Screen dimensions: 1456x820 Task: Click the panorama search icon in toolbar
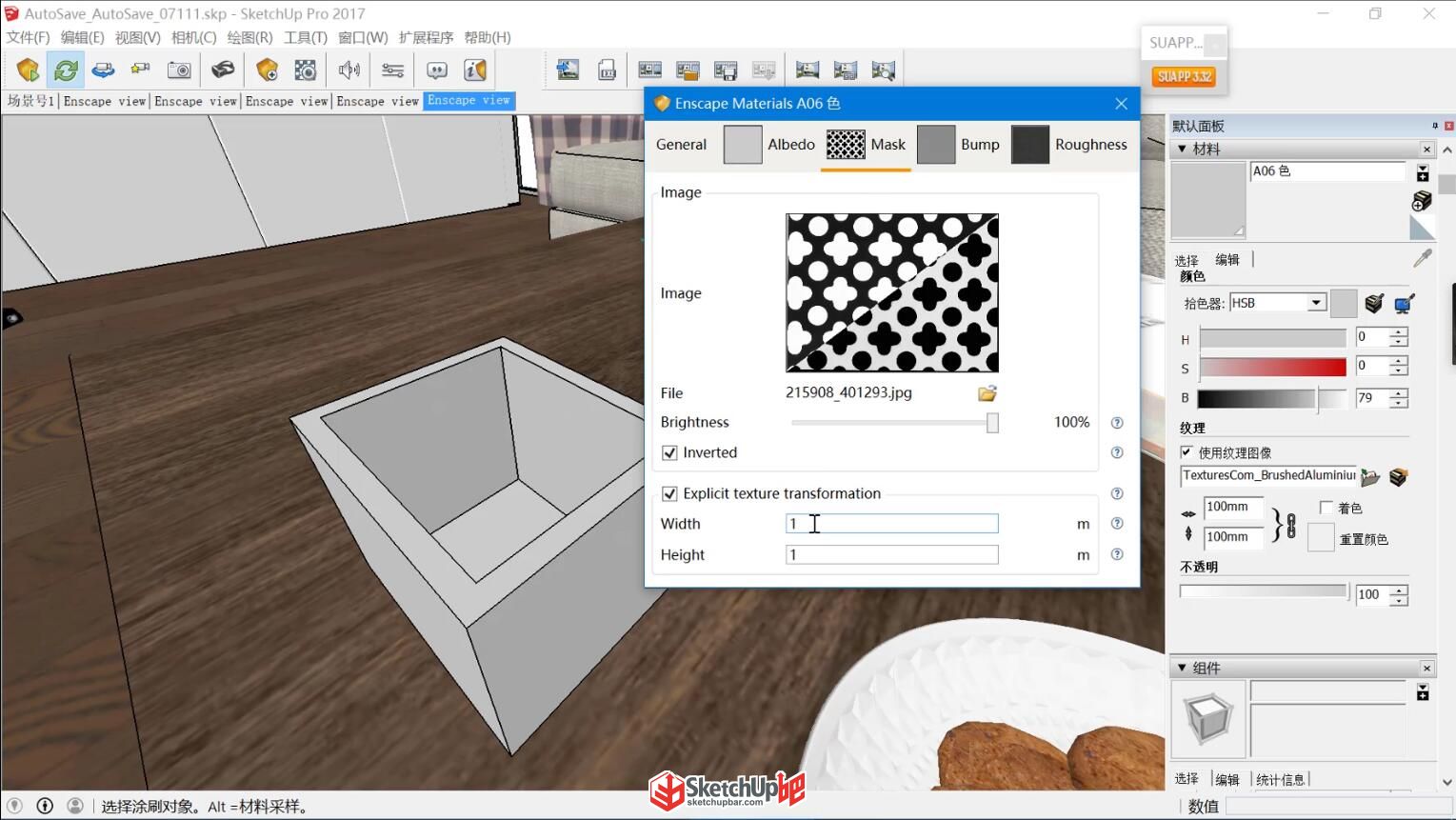pos(883,70)
